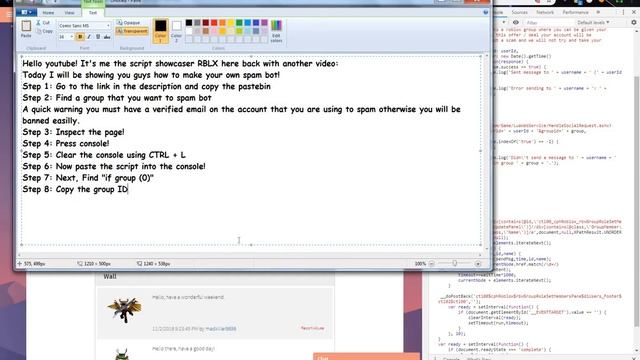This screenshot has height=360, width=640.
Task: Open Console settings gear in DevTools
Action: (x=634, y=22)
